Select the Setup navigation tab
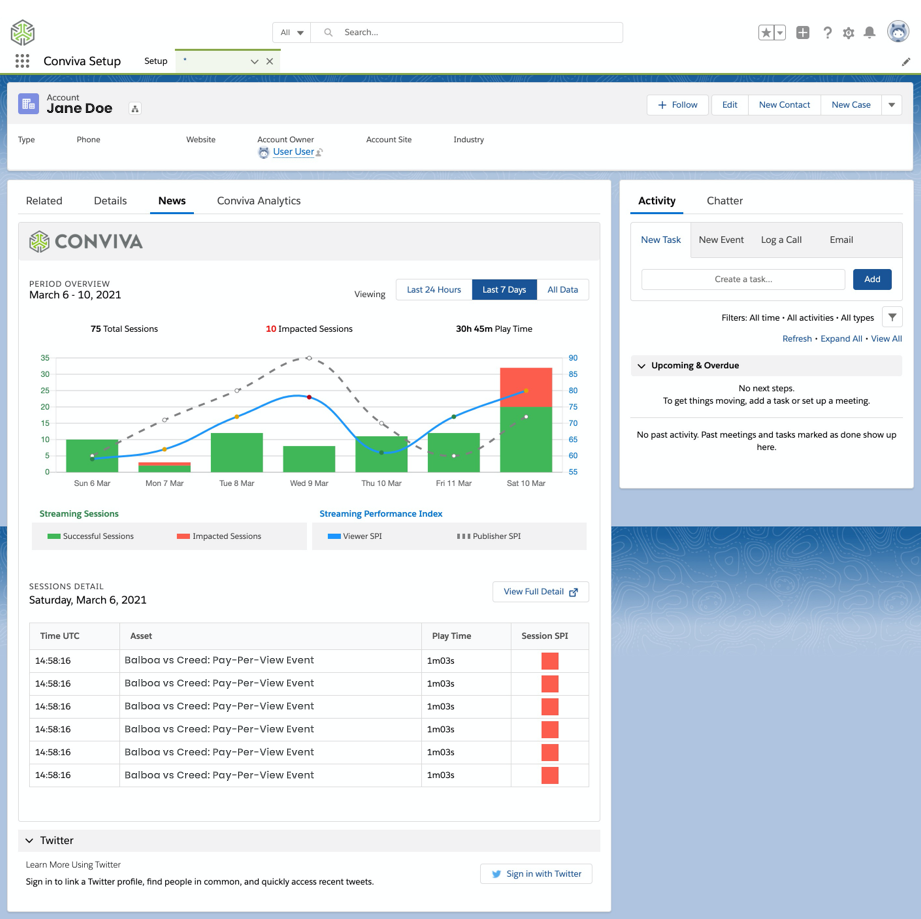Image resolution: width=921 pixels, height=919 pixels. (156, 61)
